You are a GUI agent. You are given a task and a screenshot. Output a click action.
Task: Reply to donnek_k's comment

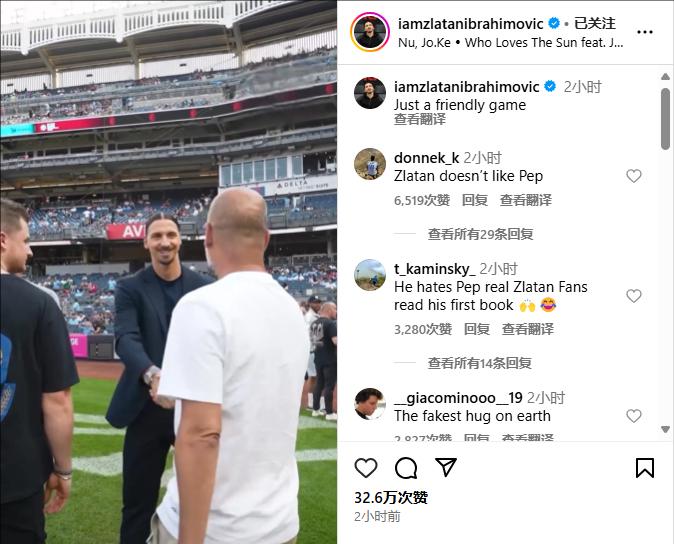click(475, 200)
